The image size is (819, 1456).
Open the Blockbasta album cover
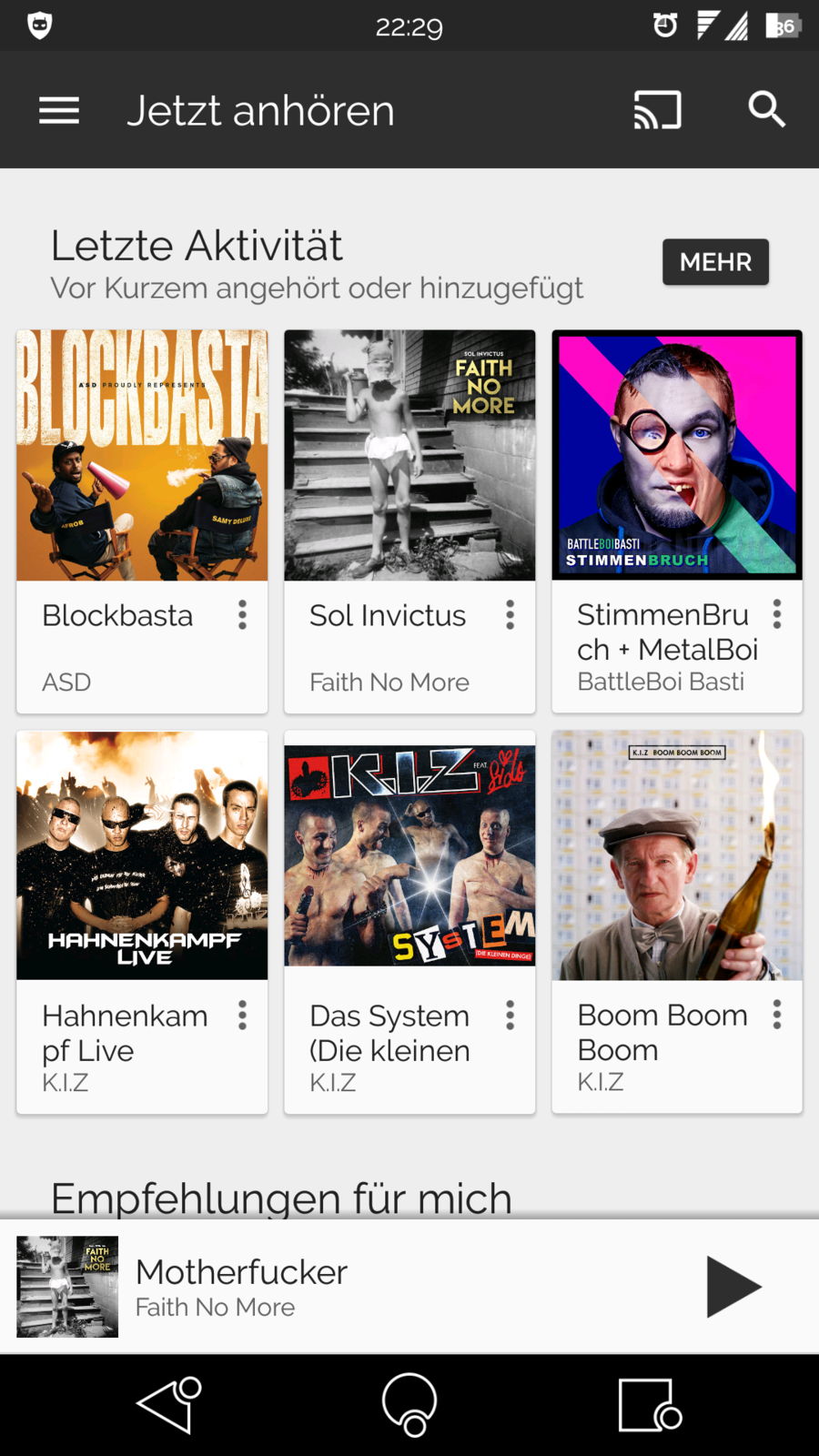[142, 455]
